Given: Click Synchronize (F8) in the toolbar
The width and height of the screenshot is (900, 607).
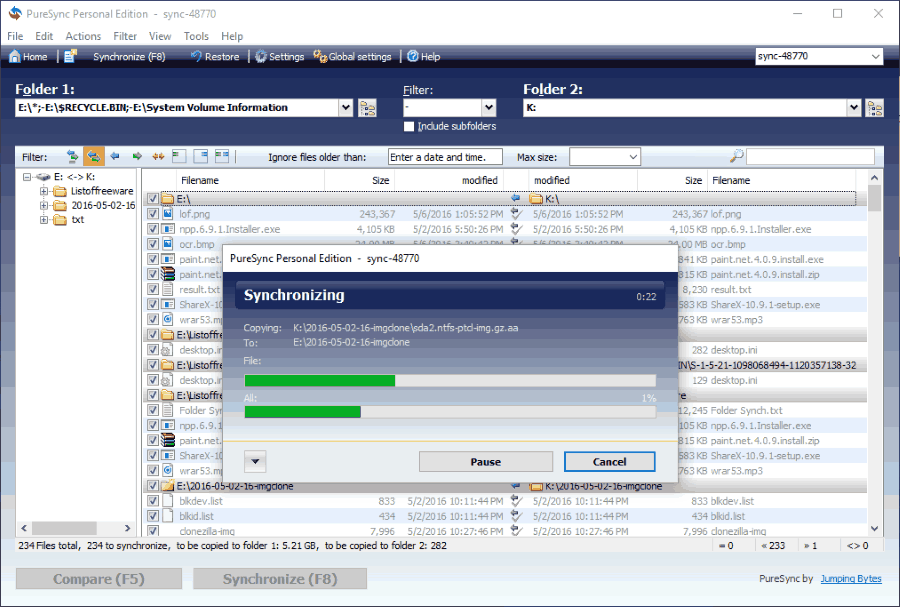Looking at the screenshot, I should pyautogui.click(x=129, y=56).
